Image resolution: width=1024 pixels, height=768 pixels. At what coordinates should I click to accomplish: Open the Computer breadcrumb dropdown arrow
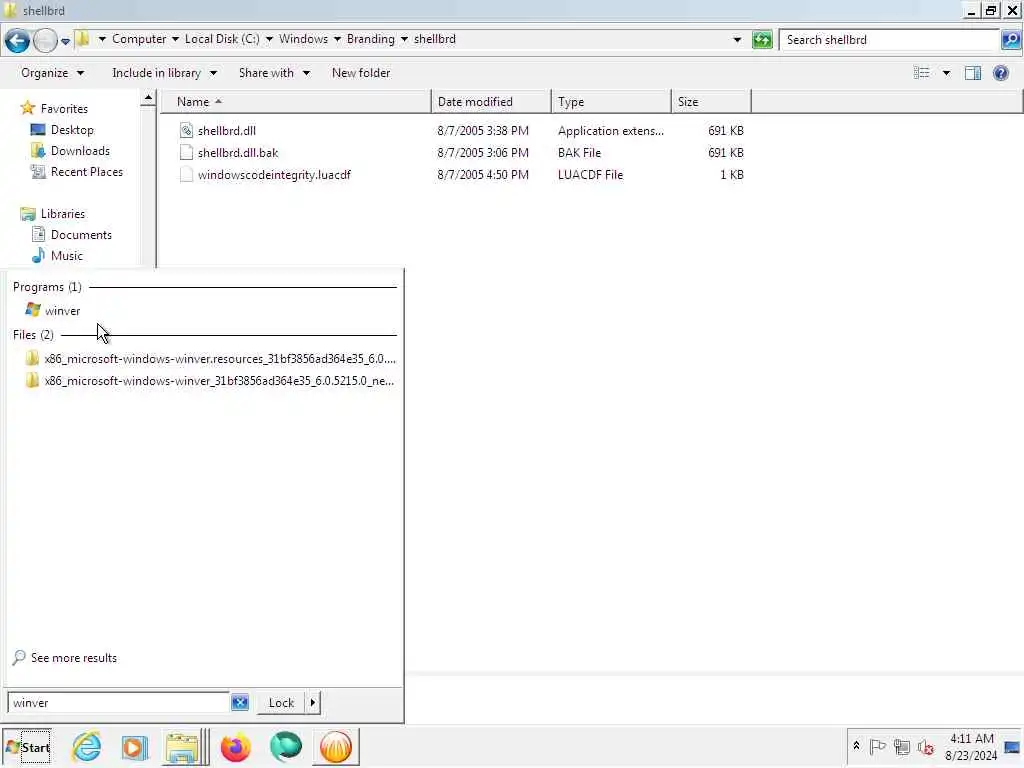click(175, 39)
